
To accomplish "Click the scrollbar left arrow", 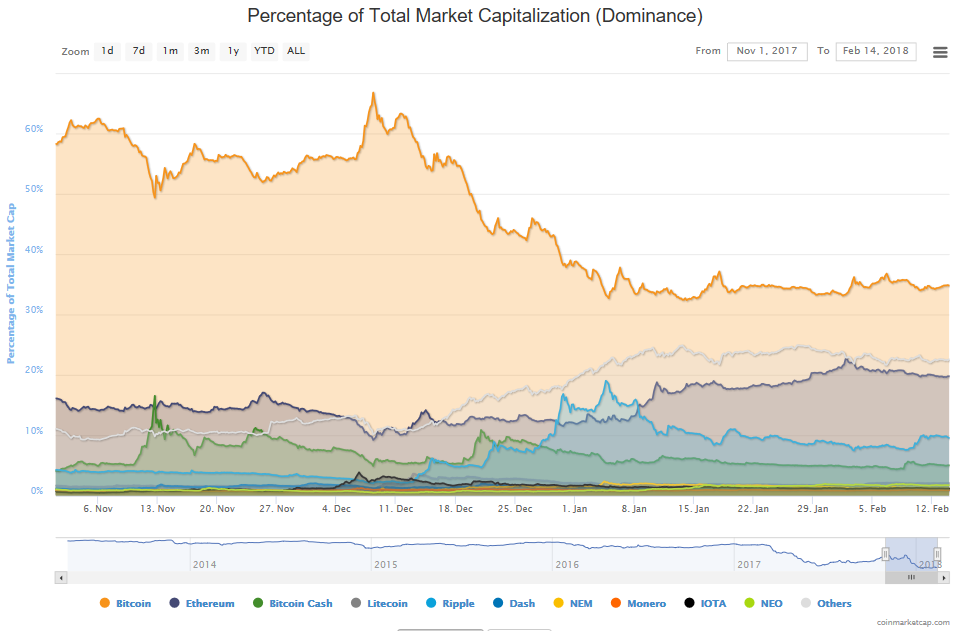I will click(x=61, y=577).
